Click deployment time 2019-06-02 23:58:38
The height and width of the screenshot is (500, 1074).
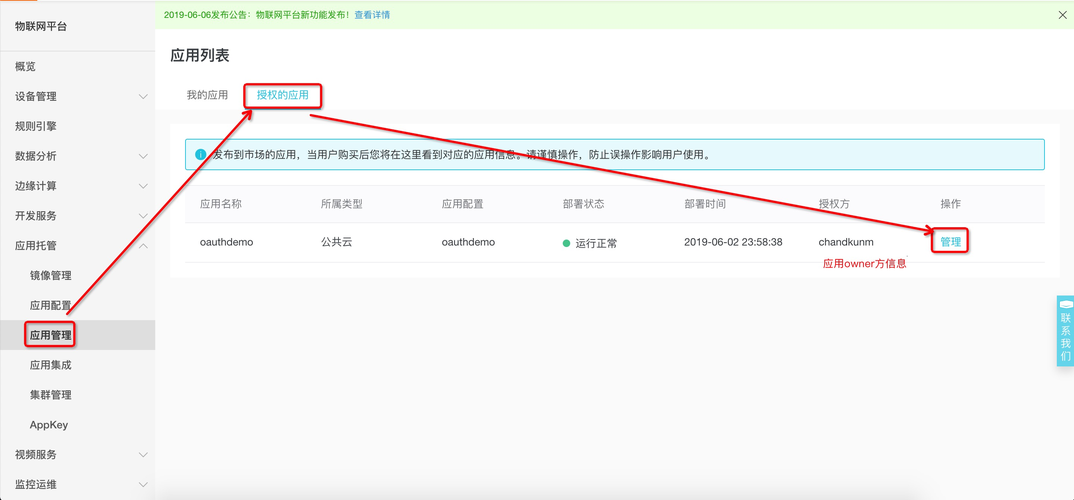pyautogui.click(x=733, y=242)
